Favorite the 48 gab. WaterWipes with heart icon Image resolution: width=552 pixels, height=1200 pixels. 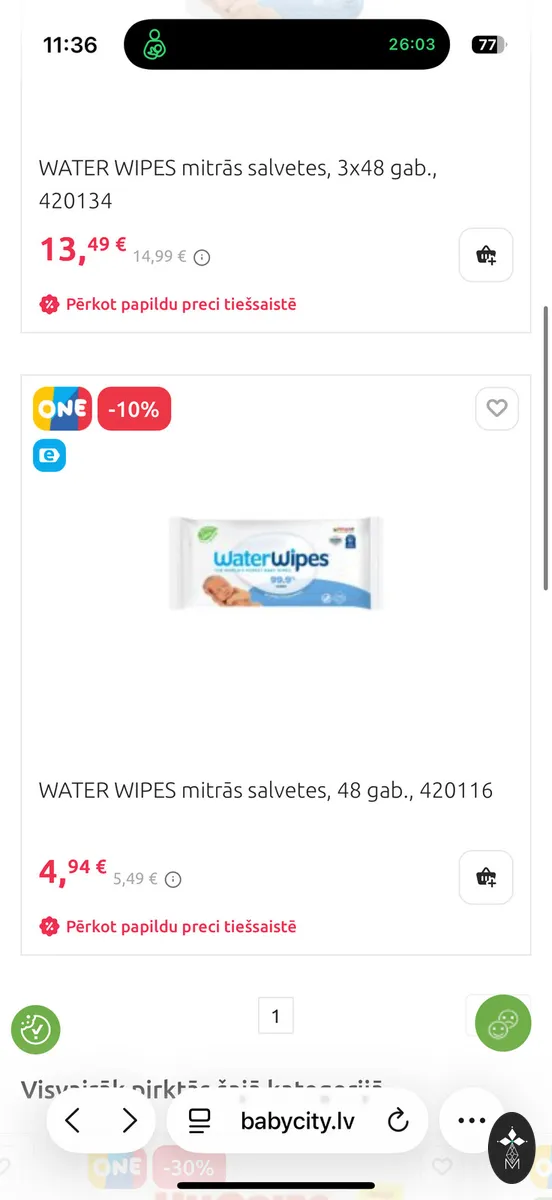click(x=497, y=408)
